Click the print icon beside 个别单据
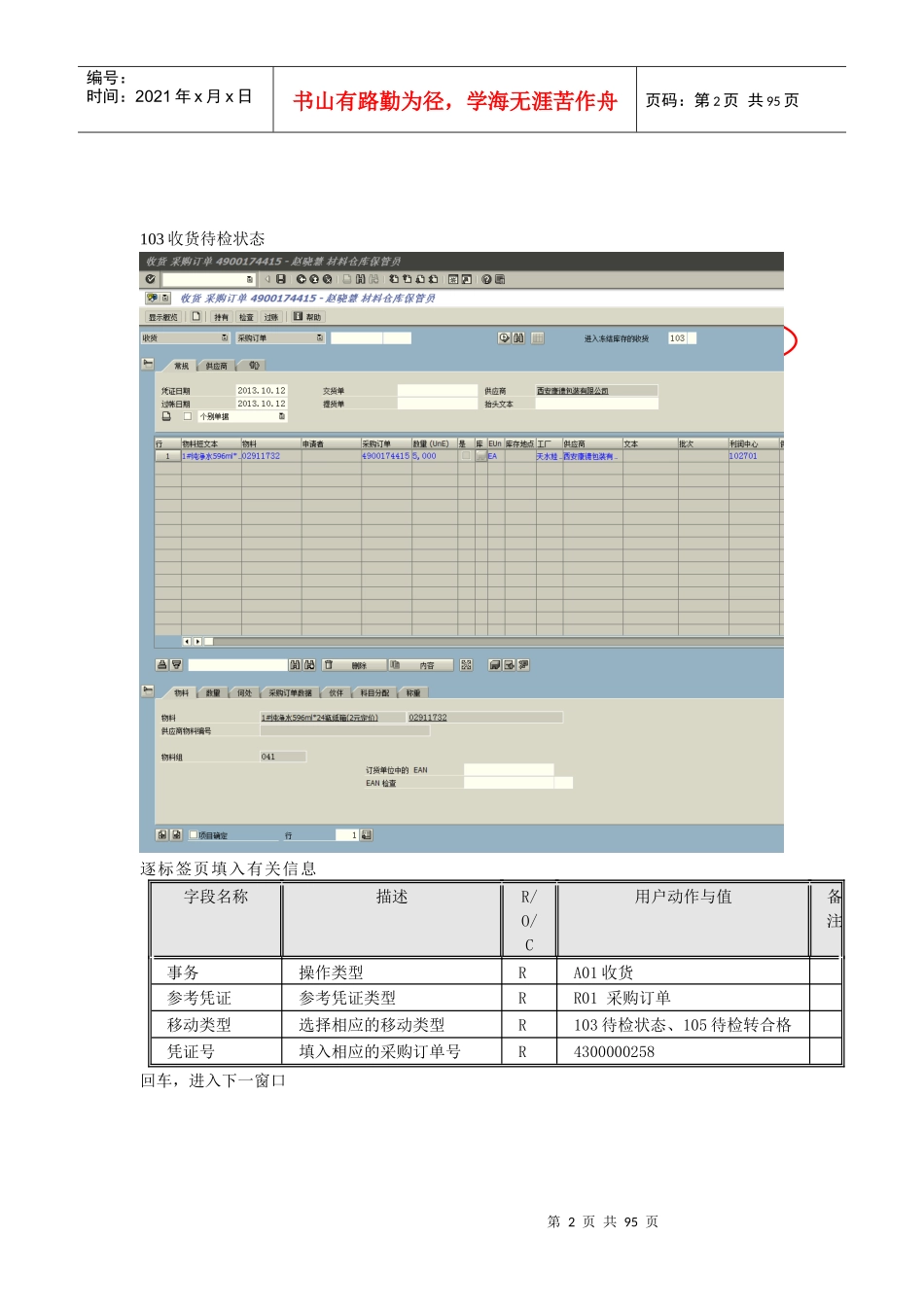 pyautogui.click(x=166, y=416)
